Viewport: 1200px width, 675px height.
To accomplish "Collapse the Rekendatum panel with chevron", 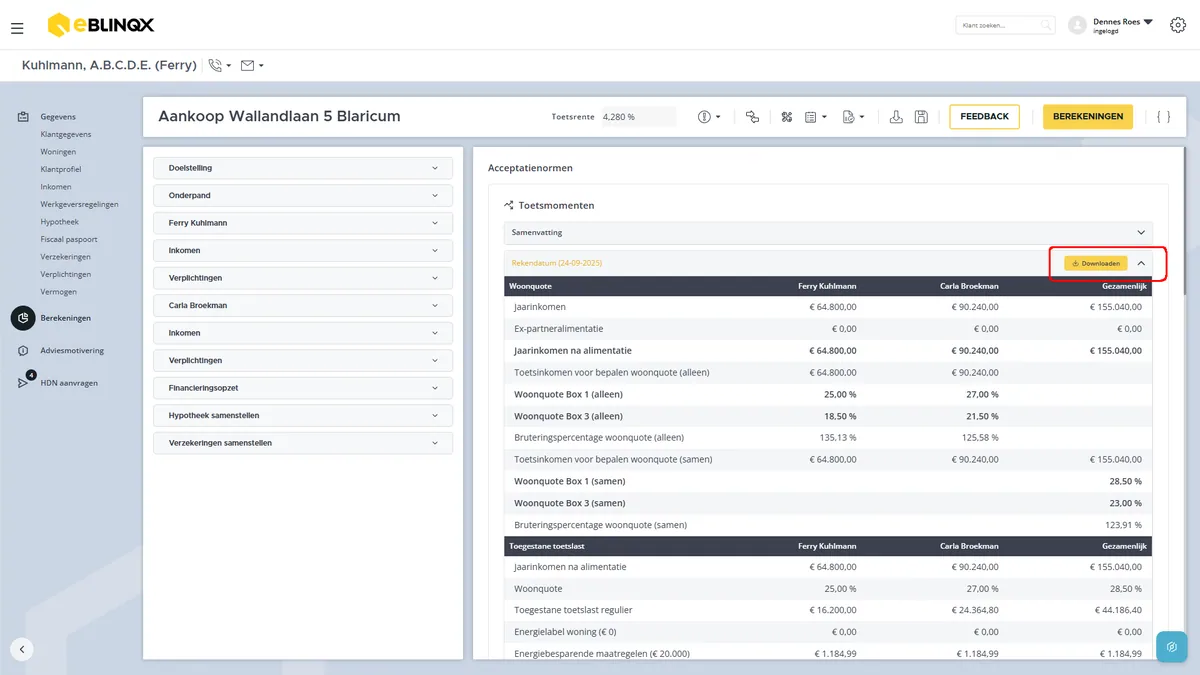I will [1141, 263].
